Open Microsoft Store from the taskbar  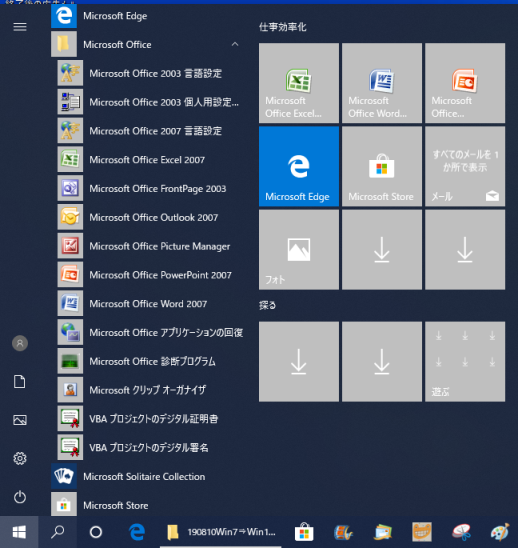(304, 532)
